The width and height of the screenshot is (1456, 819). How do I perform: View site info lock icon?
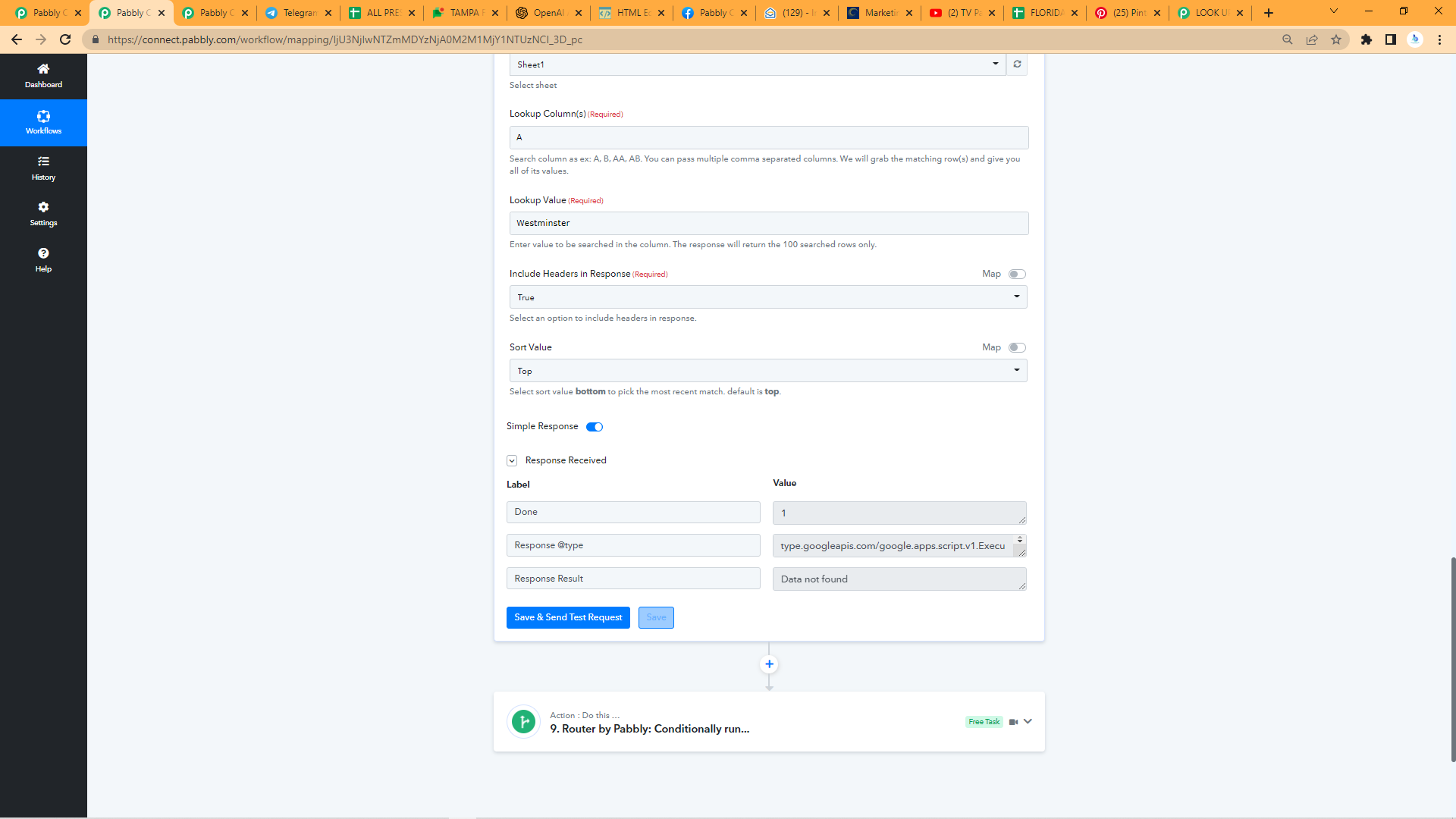(96, 39)
